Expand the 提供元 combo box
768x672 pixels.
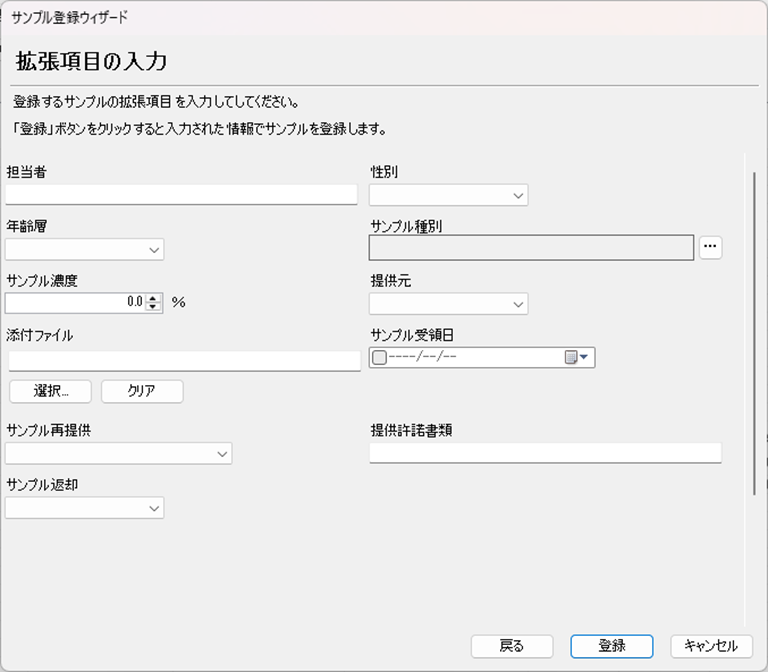tap(518, 304)
